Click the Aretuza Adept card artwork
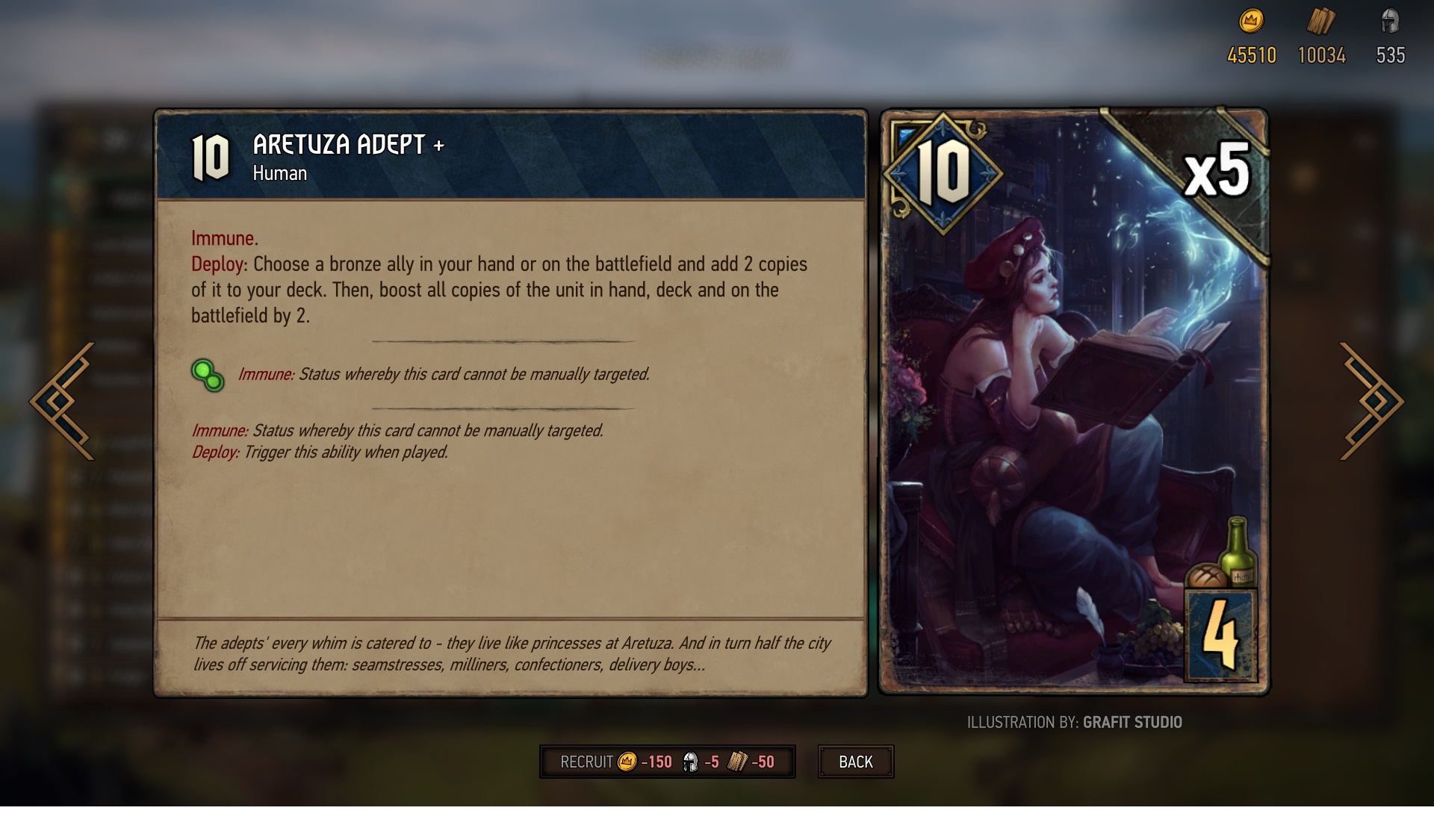Image resolution: width=1434 pixels, height=840 pixels. coord(1074,402)
